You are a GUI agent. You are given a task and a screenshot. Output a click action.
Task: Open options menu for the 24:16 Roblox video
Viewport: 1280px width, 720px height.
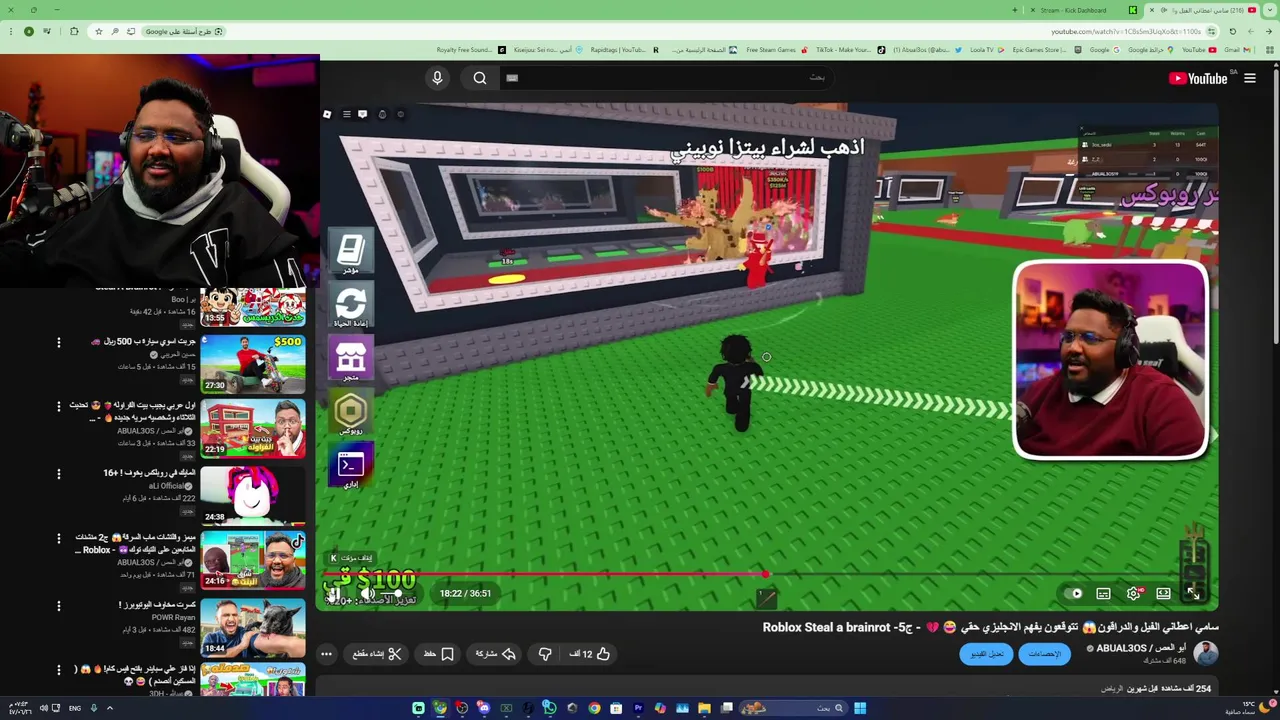click(58, 539)
